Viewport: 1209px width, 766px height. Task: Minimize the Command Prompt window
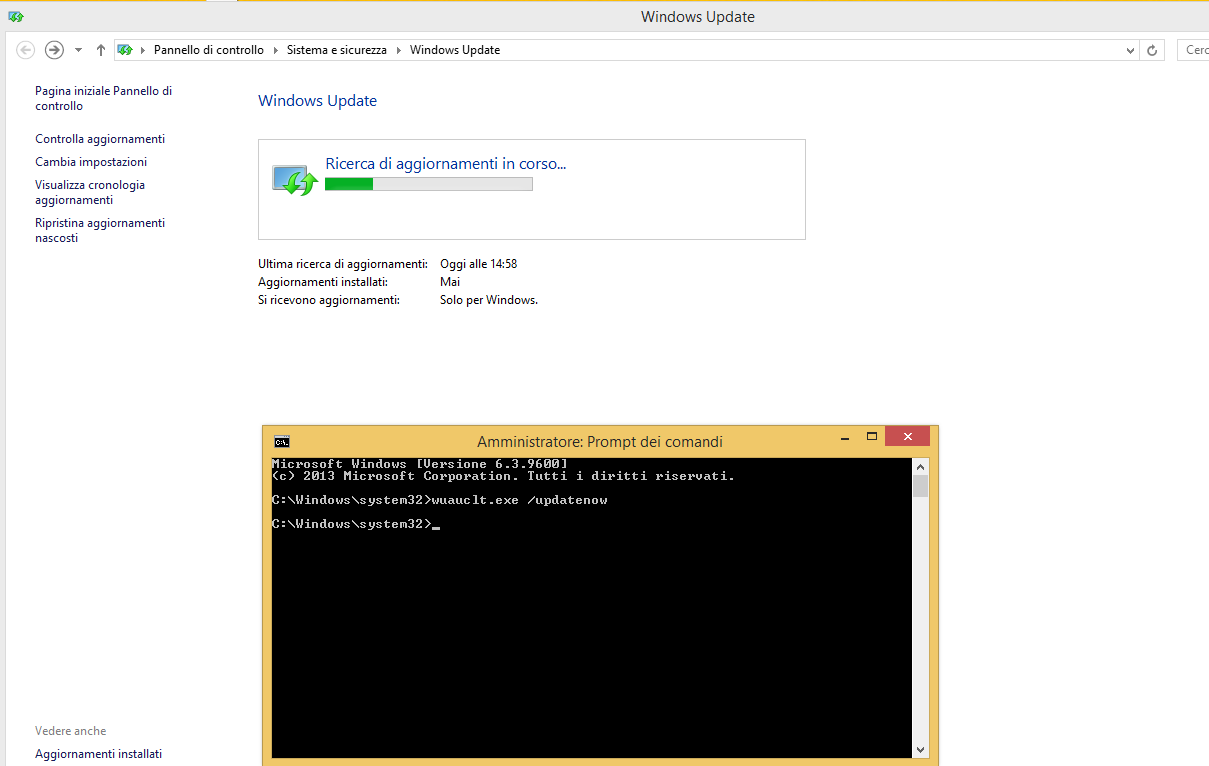tap(846, 437)
